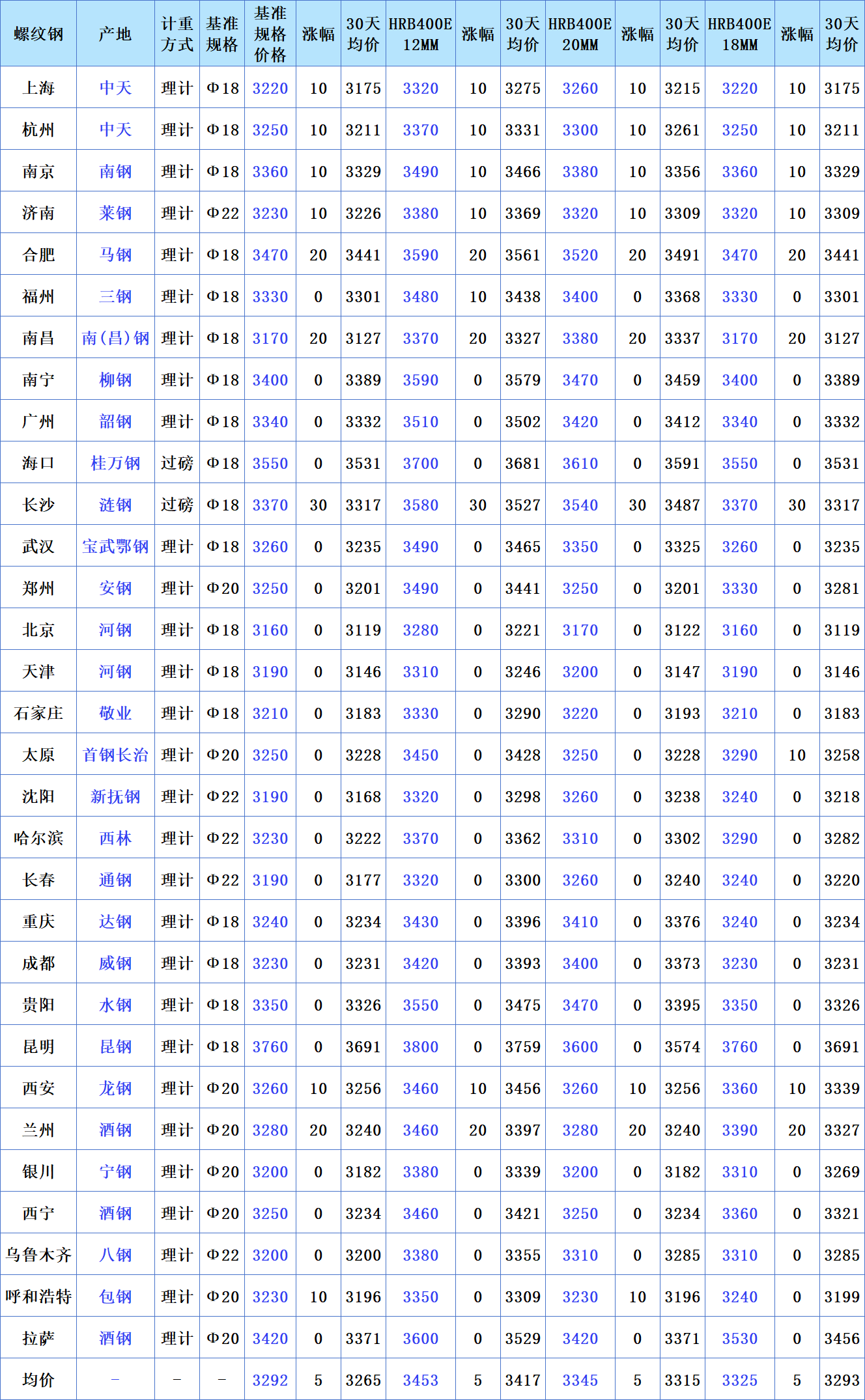Click the 基准规格价格 column header
This screenshot has width=865, height=1400.
coord(270,34)
